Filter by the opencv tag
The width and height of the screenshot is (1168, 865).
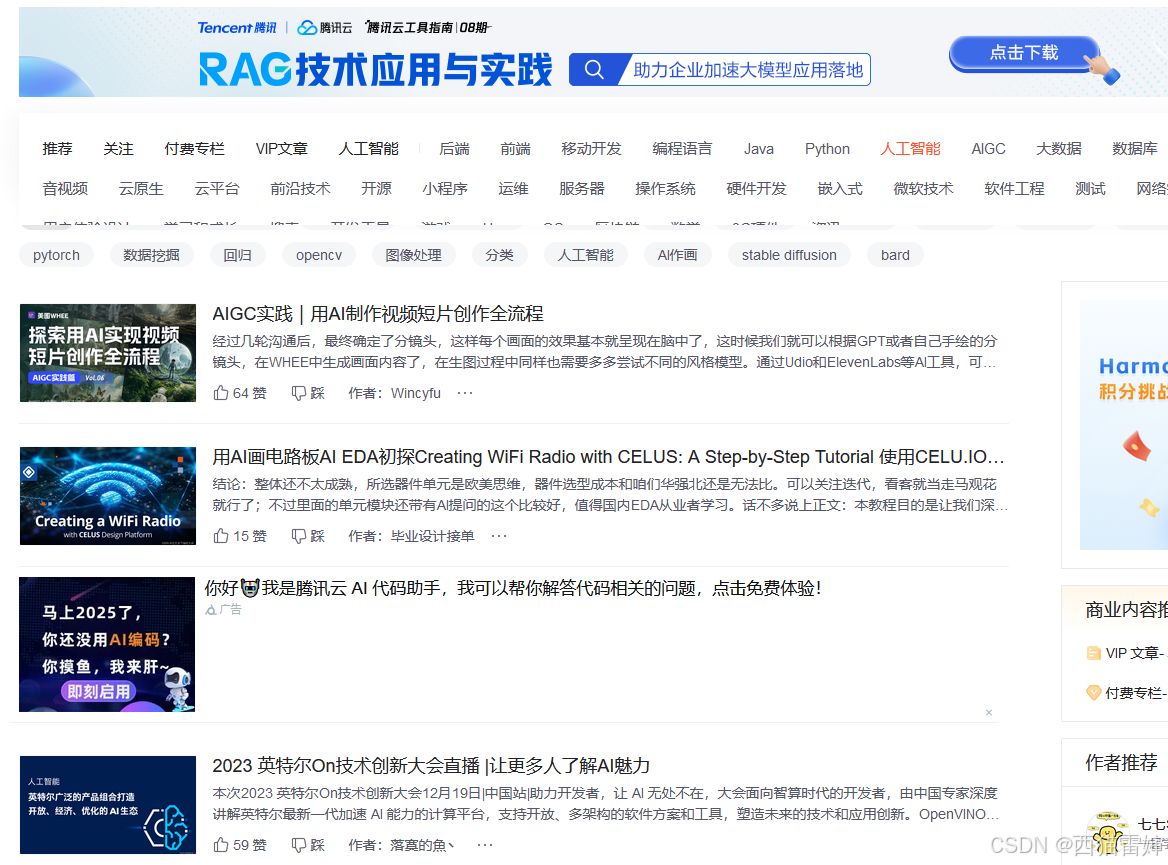[x=319, y=255]
